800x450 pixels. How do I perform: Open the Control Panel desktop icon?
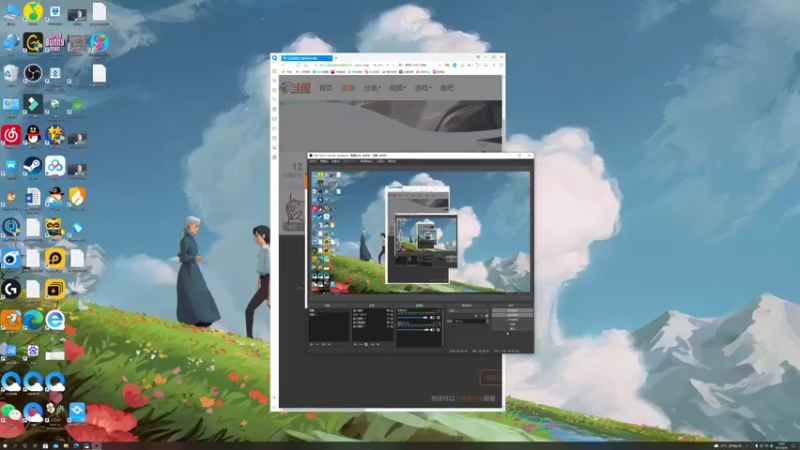(x=11, y=104)
